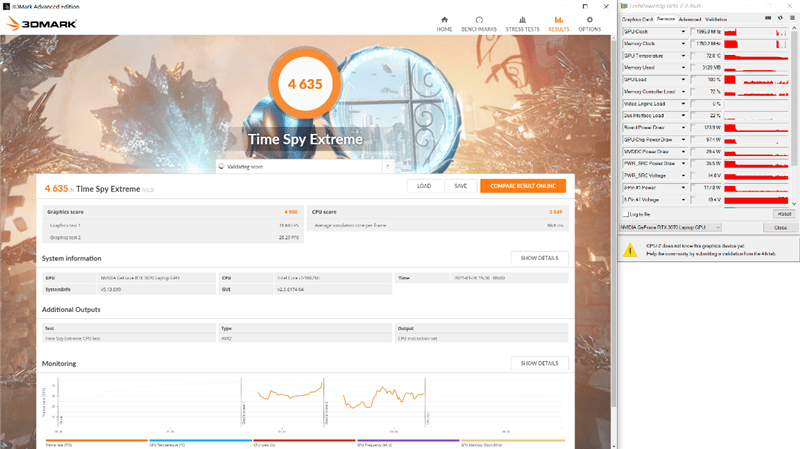
Task: Open the Memory Controller Load dropdown
Action: point(683,91)
